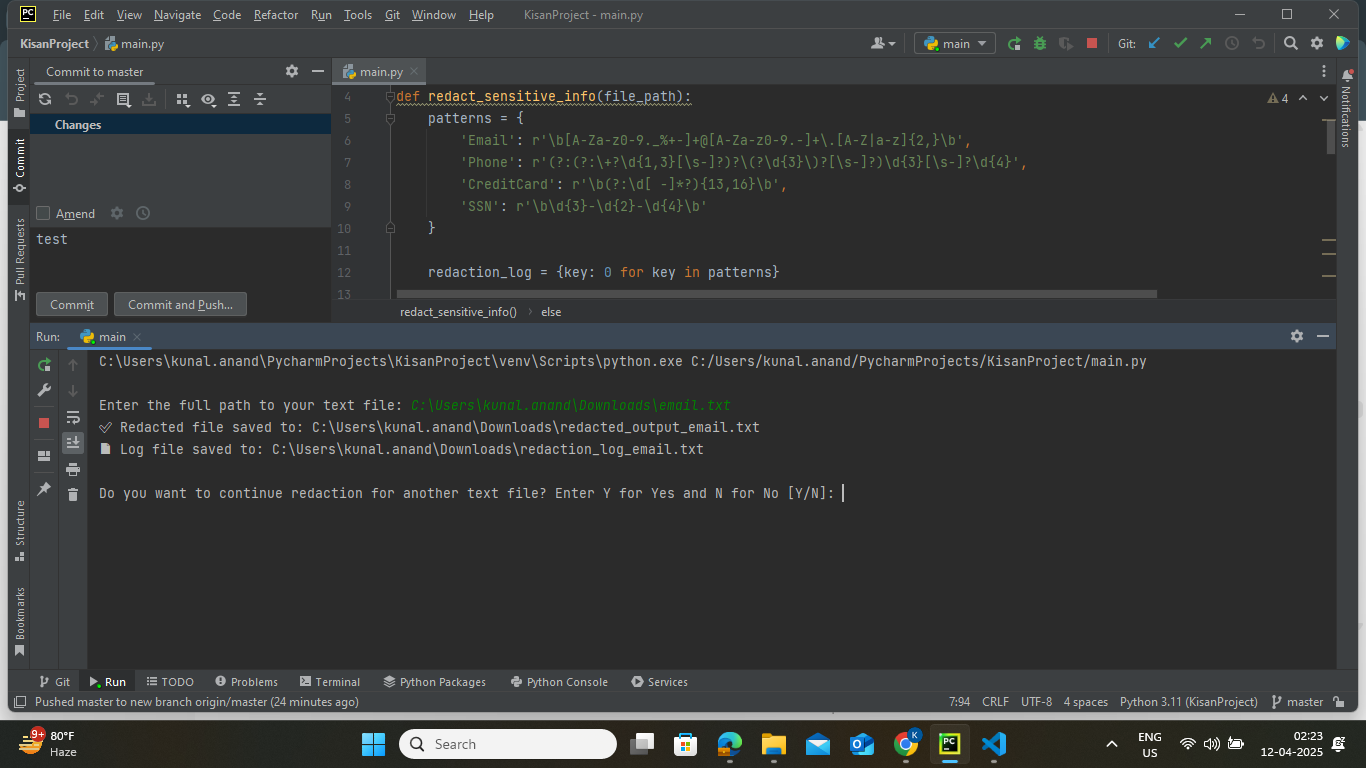This screenshot has height=768, width=1366.
Task: Stop the running program from top toolbar
Action: [1092, 43]
